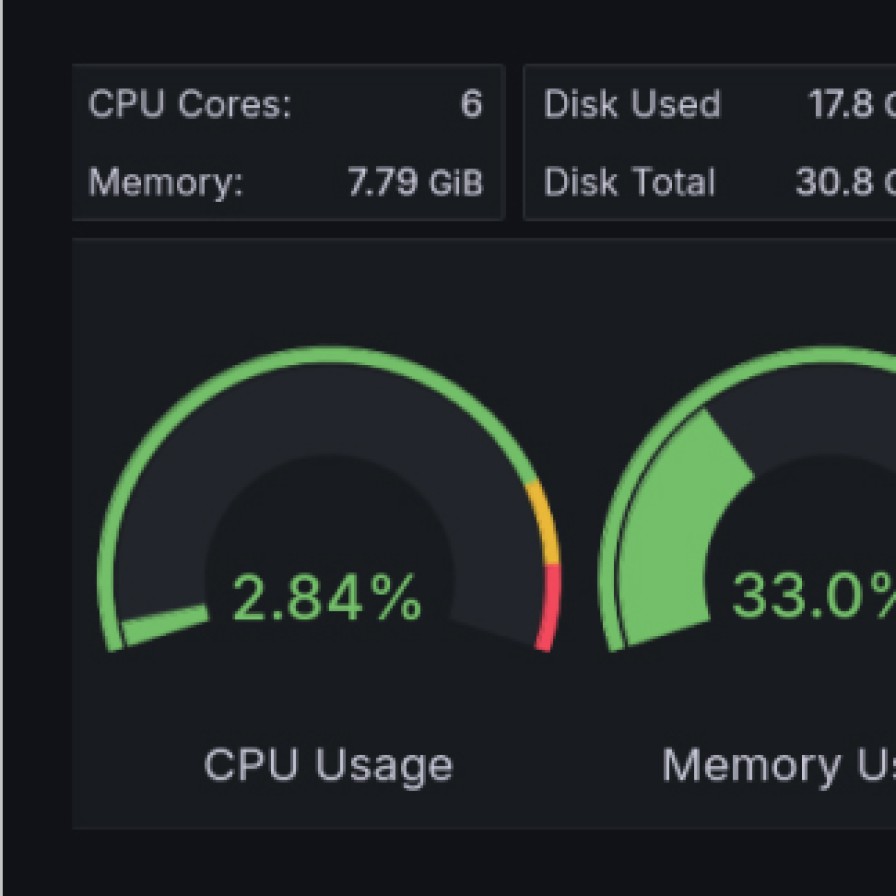The width and height of the screenshot is (896, 896).
Task: Click the CPU Cores label
Action: click(x=190, y=105)
